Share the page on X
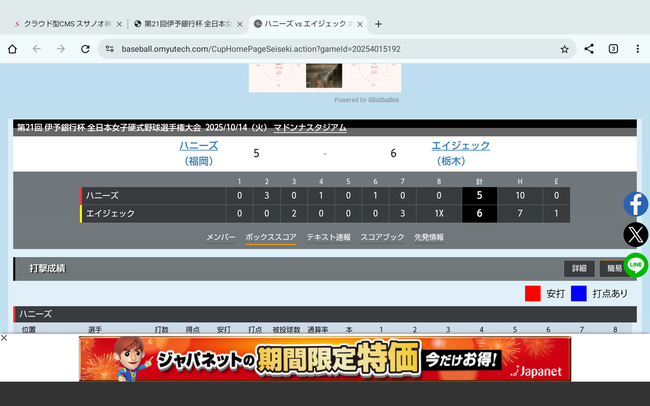 635,235
